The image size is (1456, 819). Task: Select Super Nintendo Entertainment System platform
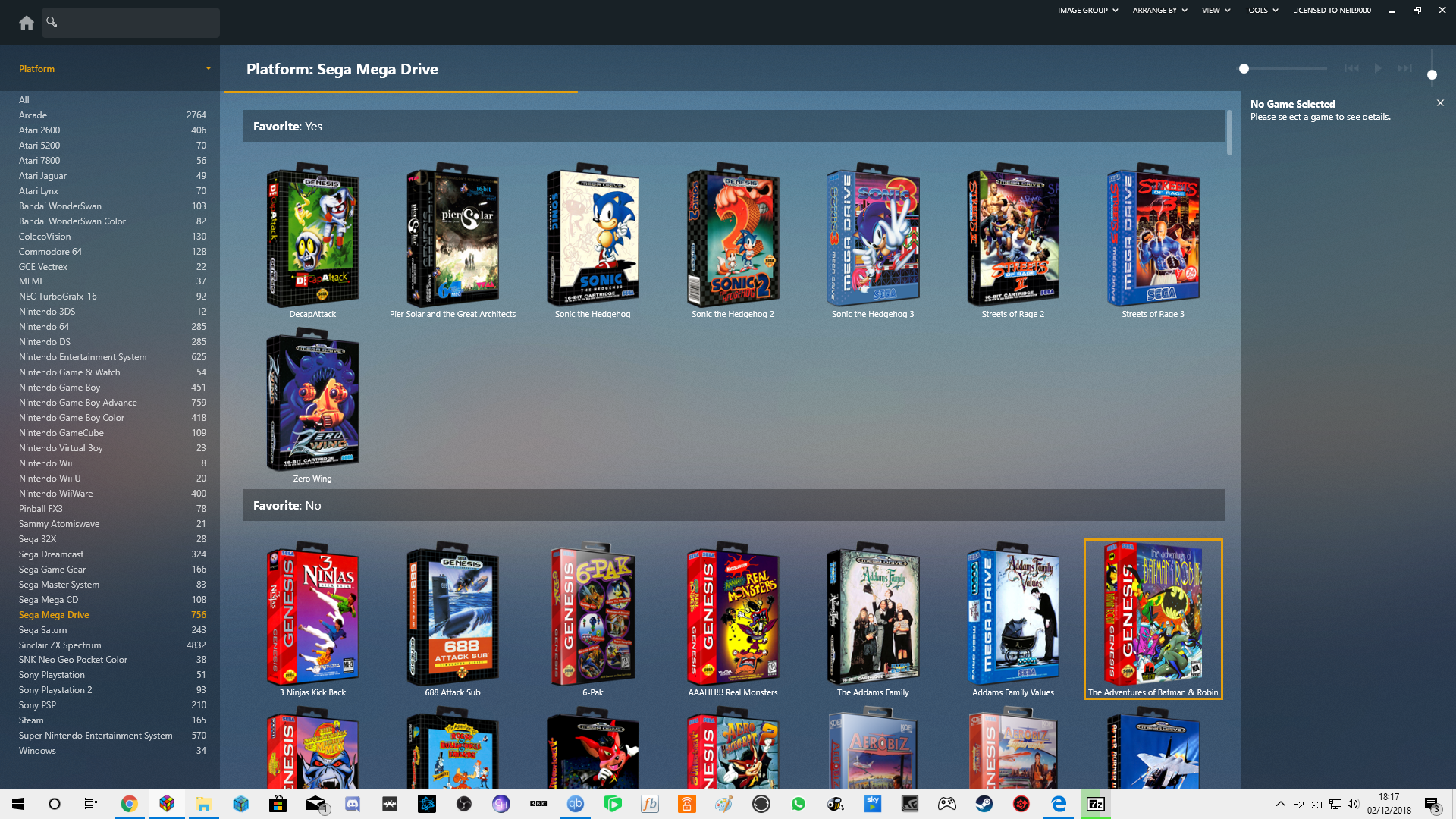point(112,736)
